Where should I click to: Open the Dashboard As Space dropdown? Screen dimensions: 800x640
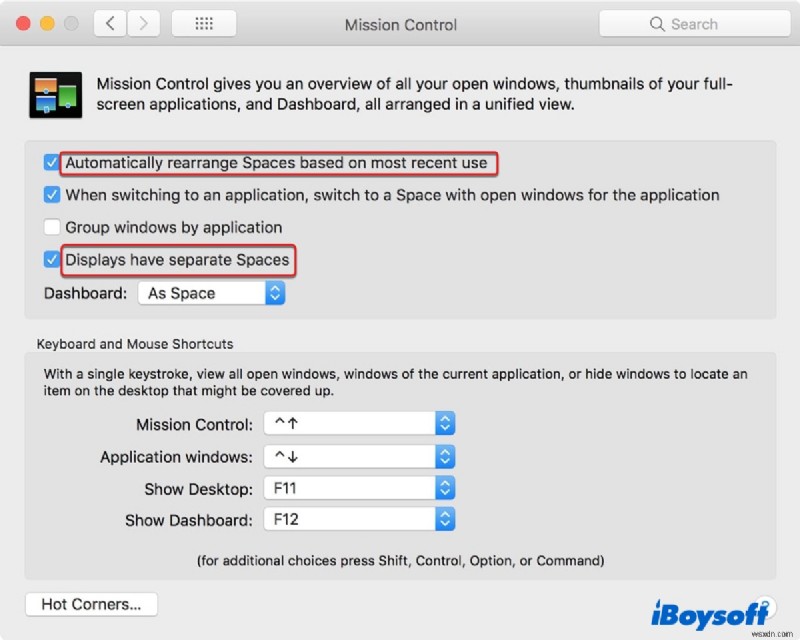pyautogui.click(x=211, y=293)
